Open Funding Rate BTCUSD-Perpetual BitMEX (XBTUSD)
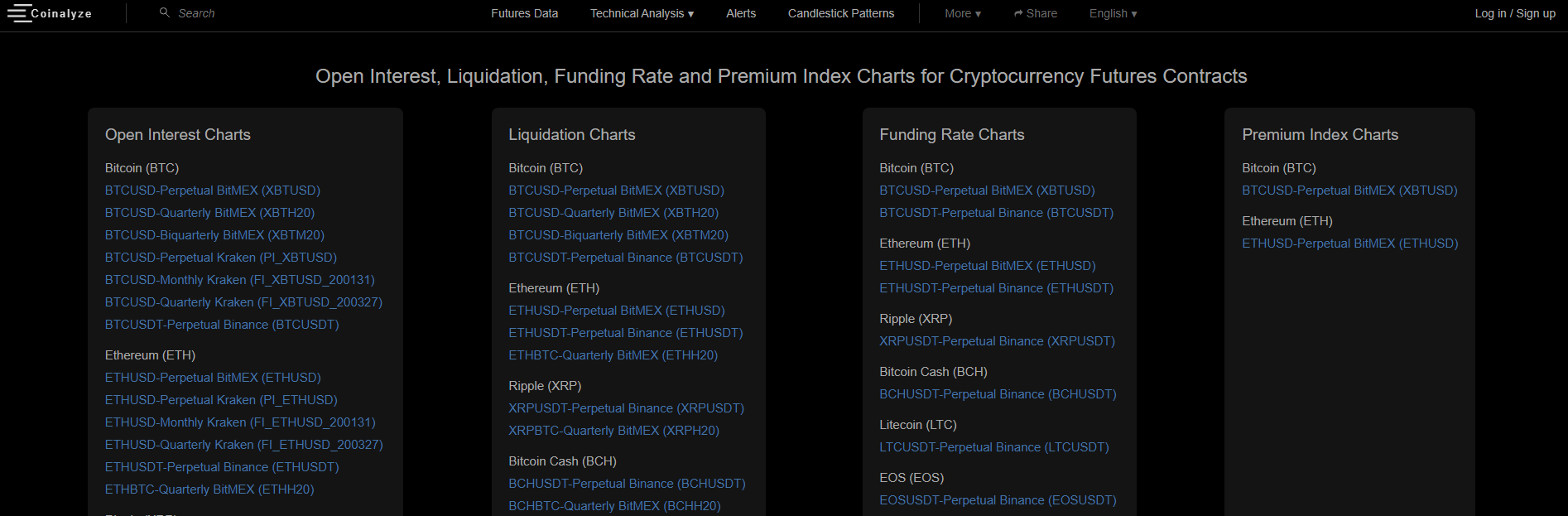The height and width of the screenshot is (516, 1568). pyautogui.click(x=987, y=190)
